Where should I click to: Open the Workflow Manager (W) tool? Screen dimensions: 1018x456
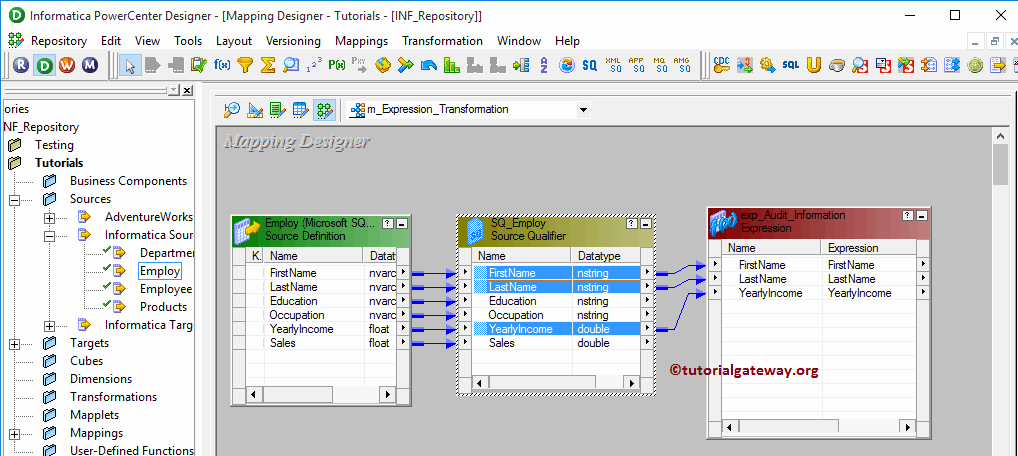pyautogui.click(x=67, y=65)
